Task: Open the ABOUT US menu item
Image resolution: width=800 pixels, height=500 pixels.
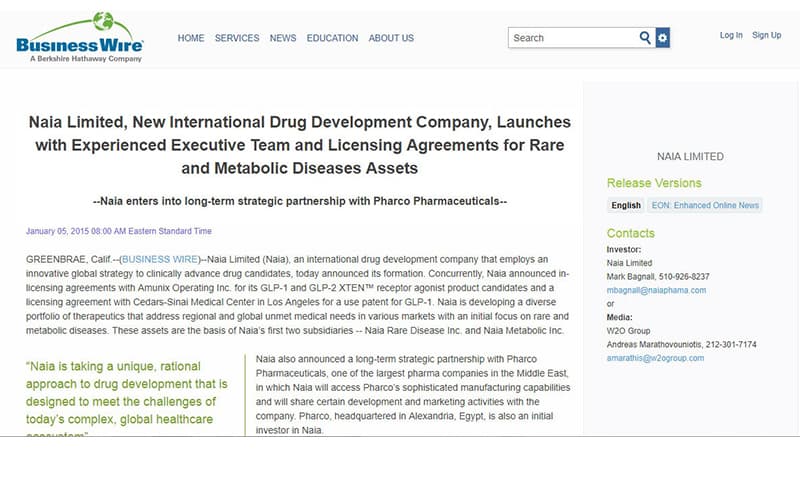Action: 391,38
